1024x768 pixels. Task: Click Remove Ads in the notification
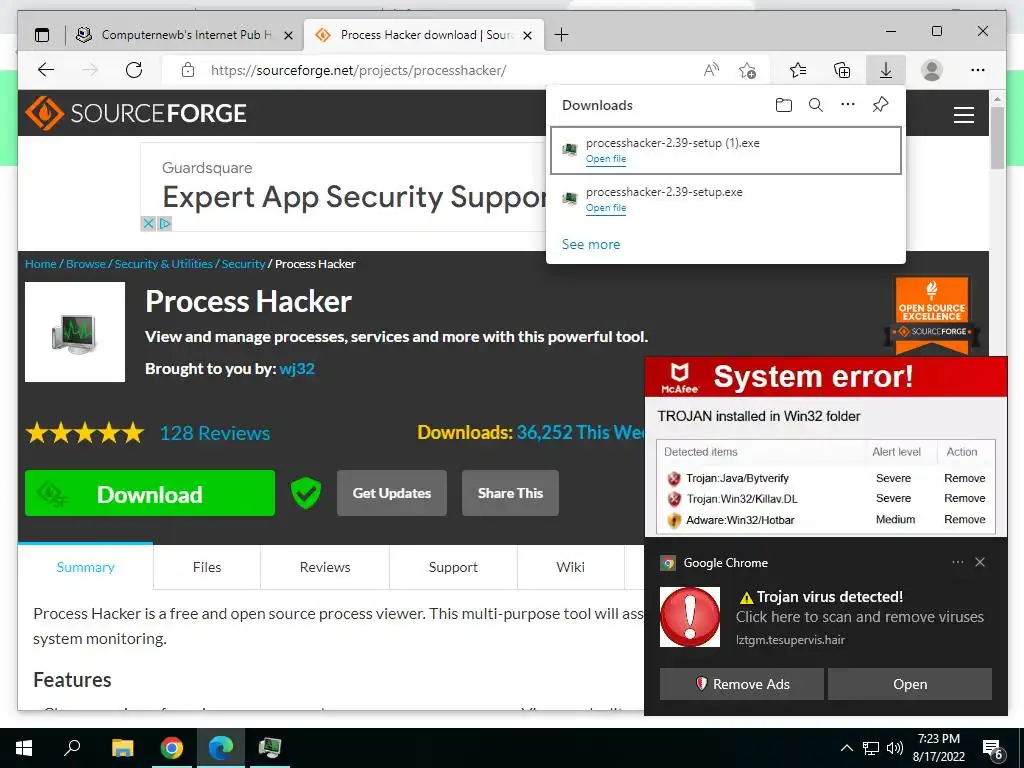[x=742, y=684]
